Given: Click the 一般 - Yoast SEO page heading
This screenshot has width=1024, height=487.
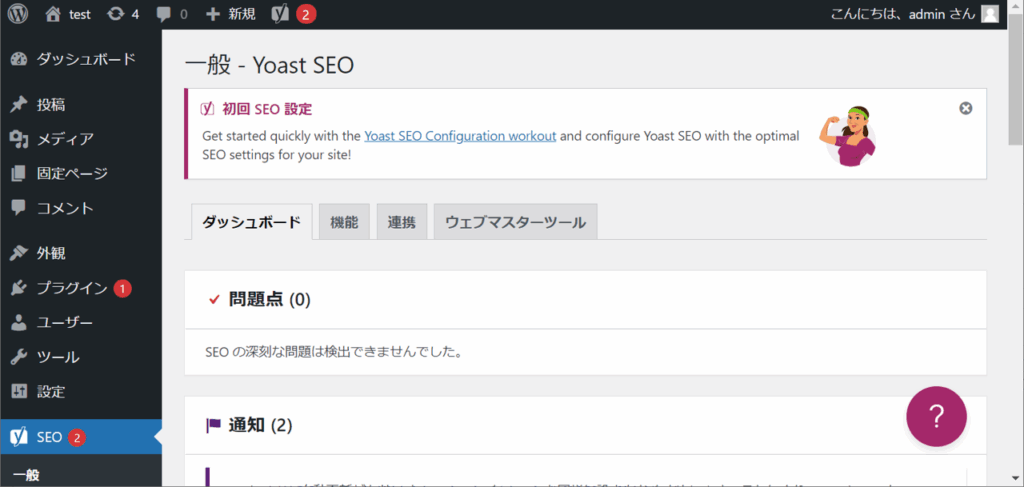Looking at the screenshot, I should [270, 65].
